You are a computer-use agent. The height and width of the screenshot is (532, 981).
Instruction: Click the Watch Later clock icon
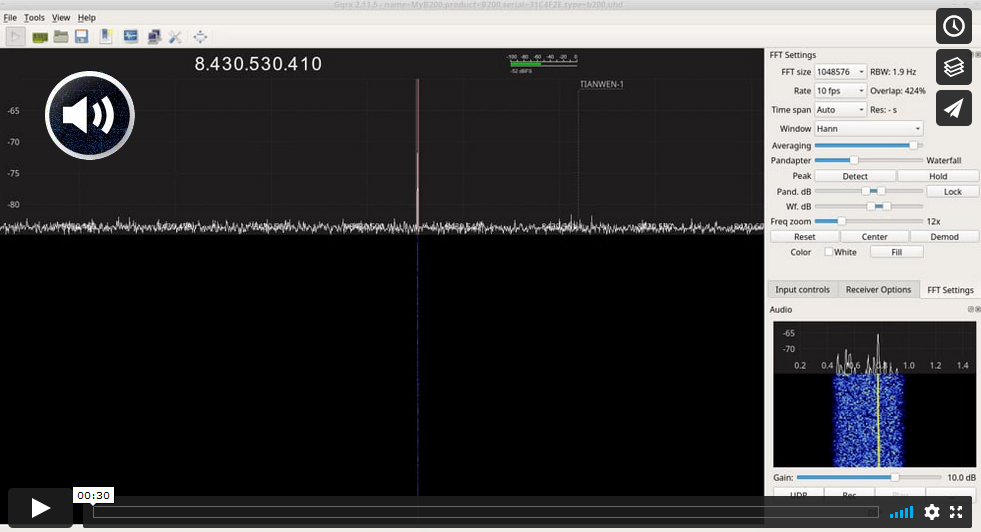pos(953,26)
